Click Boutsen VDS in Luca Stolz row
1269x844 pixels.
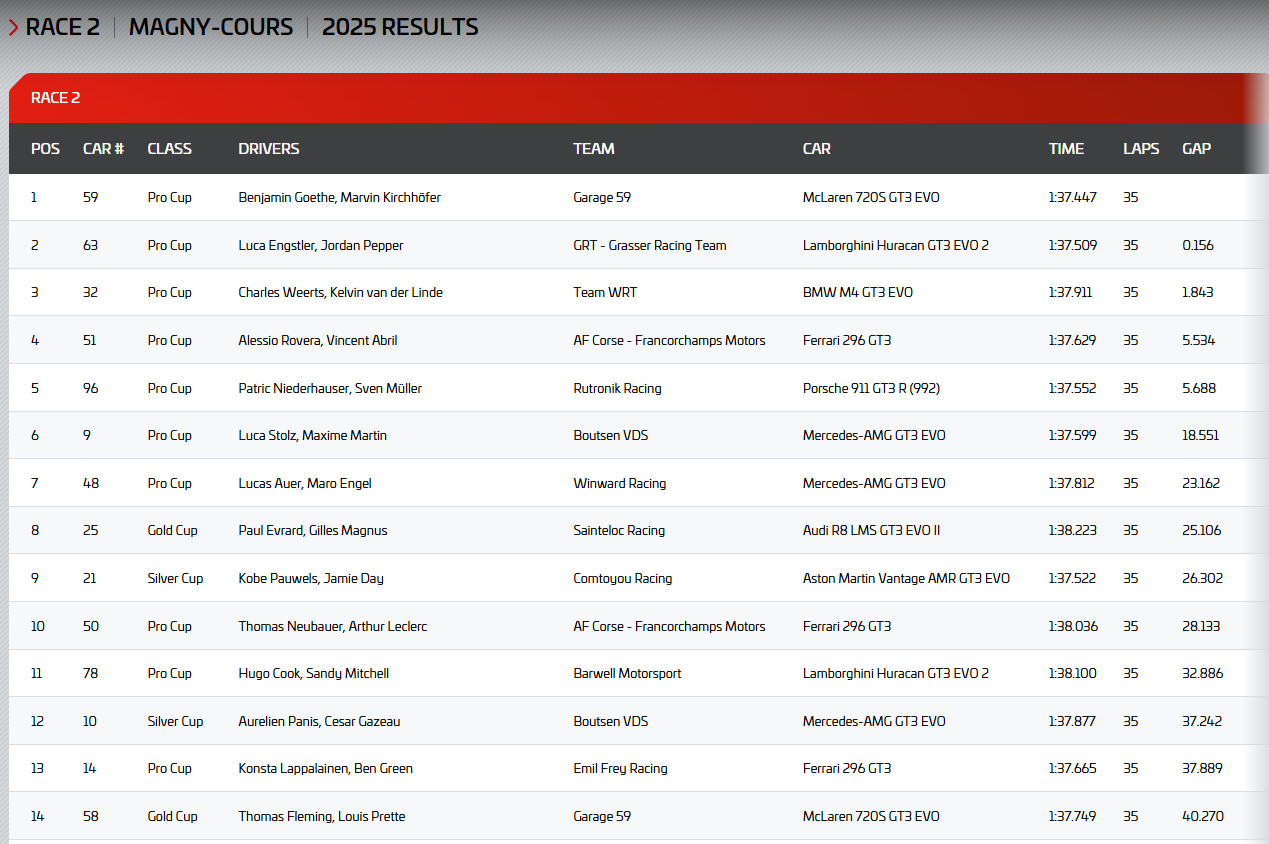610,436
